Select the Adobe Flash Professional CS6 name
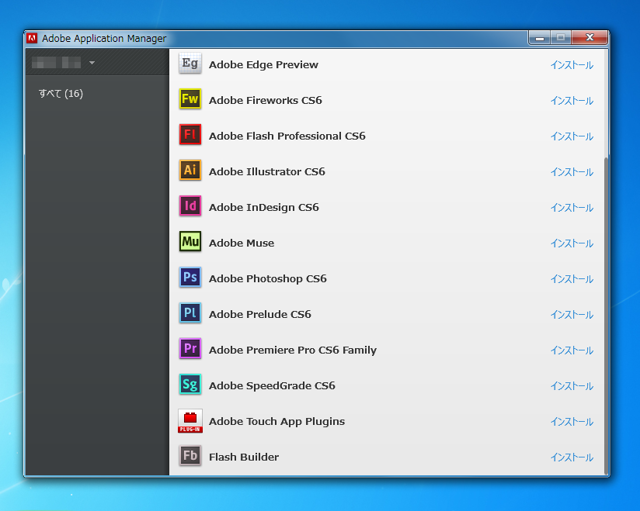Screen dimensions: 640x511 coord(287,136)
